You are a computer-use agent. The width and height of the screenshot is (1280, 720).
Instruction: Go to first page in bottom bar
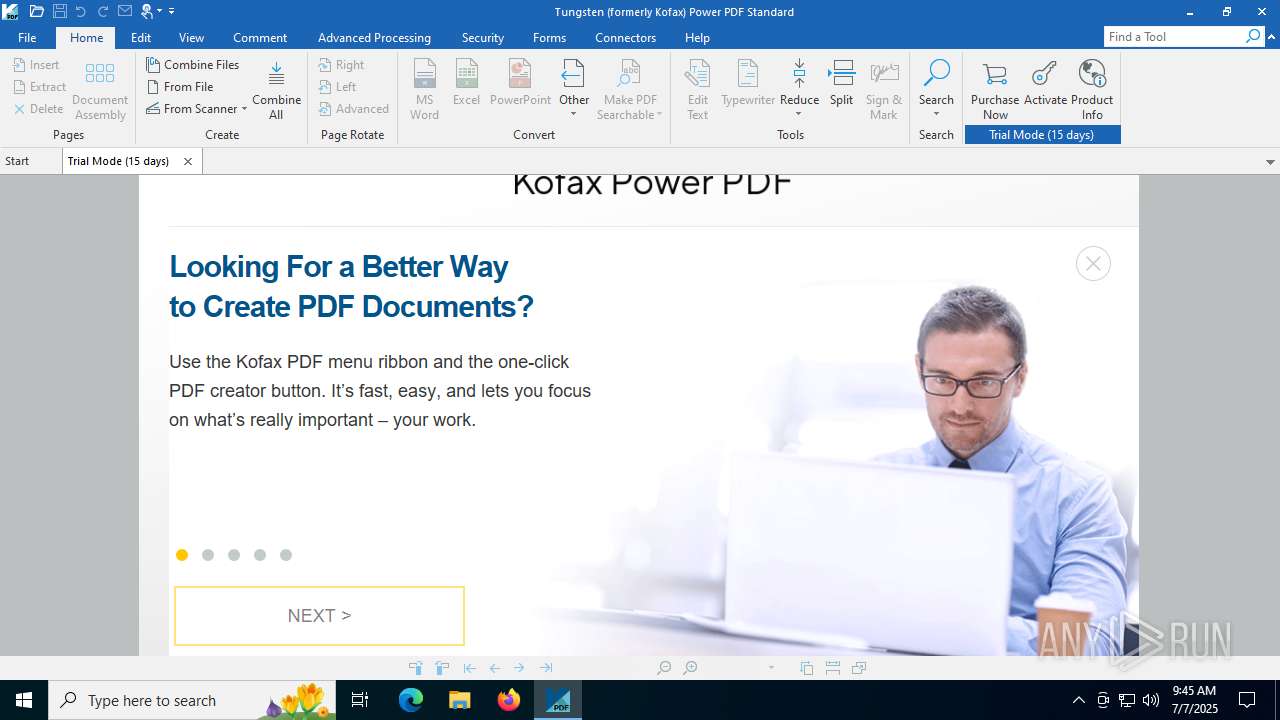(x=469, y=668)
